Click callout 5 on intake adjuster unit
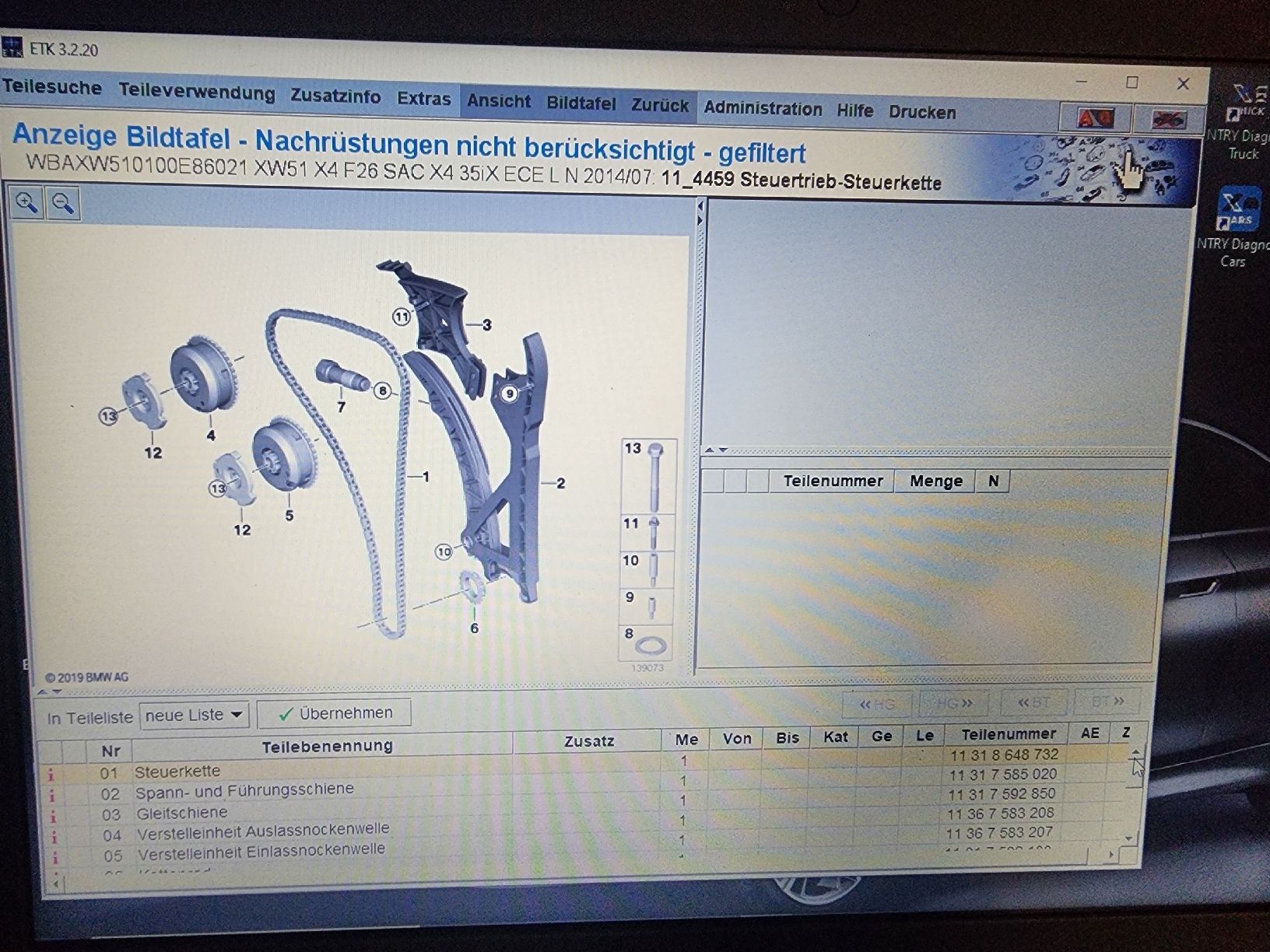 coord(289,516)
